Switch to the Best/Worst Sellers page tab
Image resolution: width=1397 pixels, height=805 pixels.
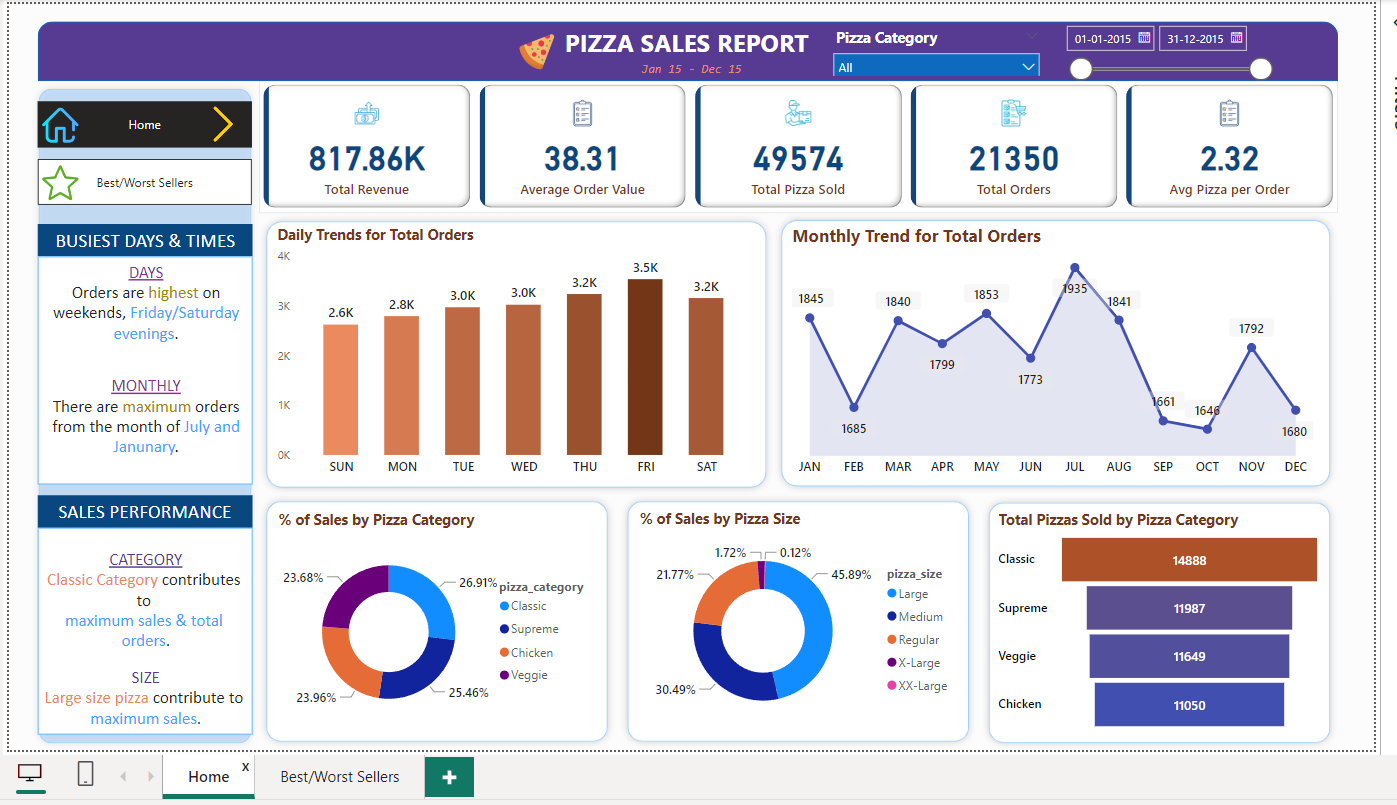tap(340, 776)
